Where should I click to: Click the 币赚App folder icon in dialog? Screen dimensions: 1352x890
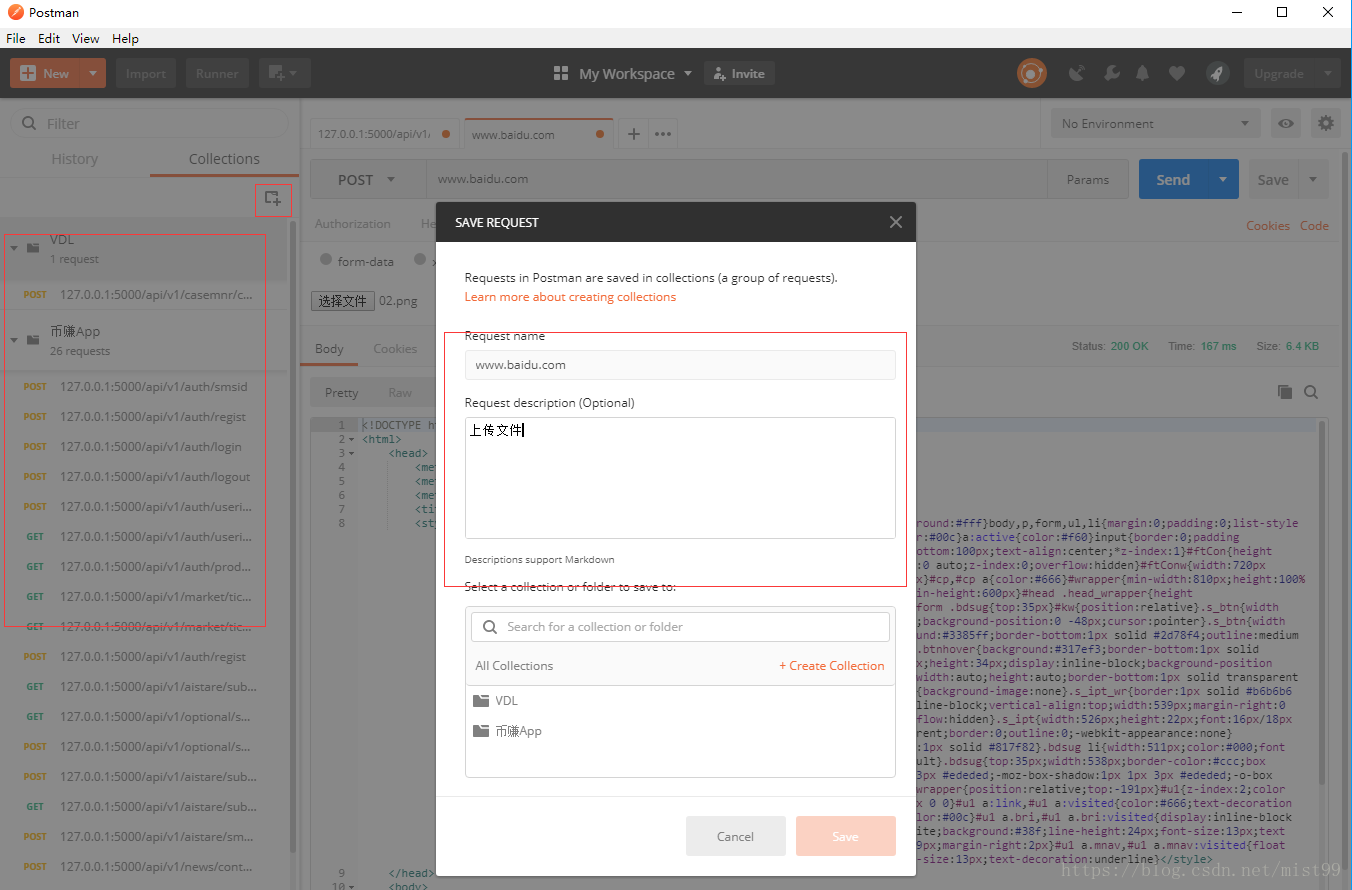[481, 731]
